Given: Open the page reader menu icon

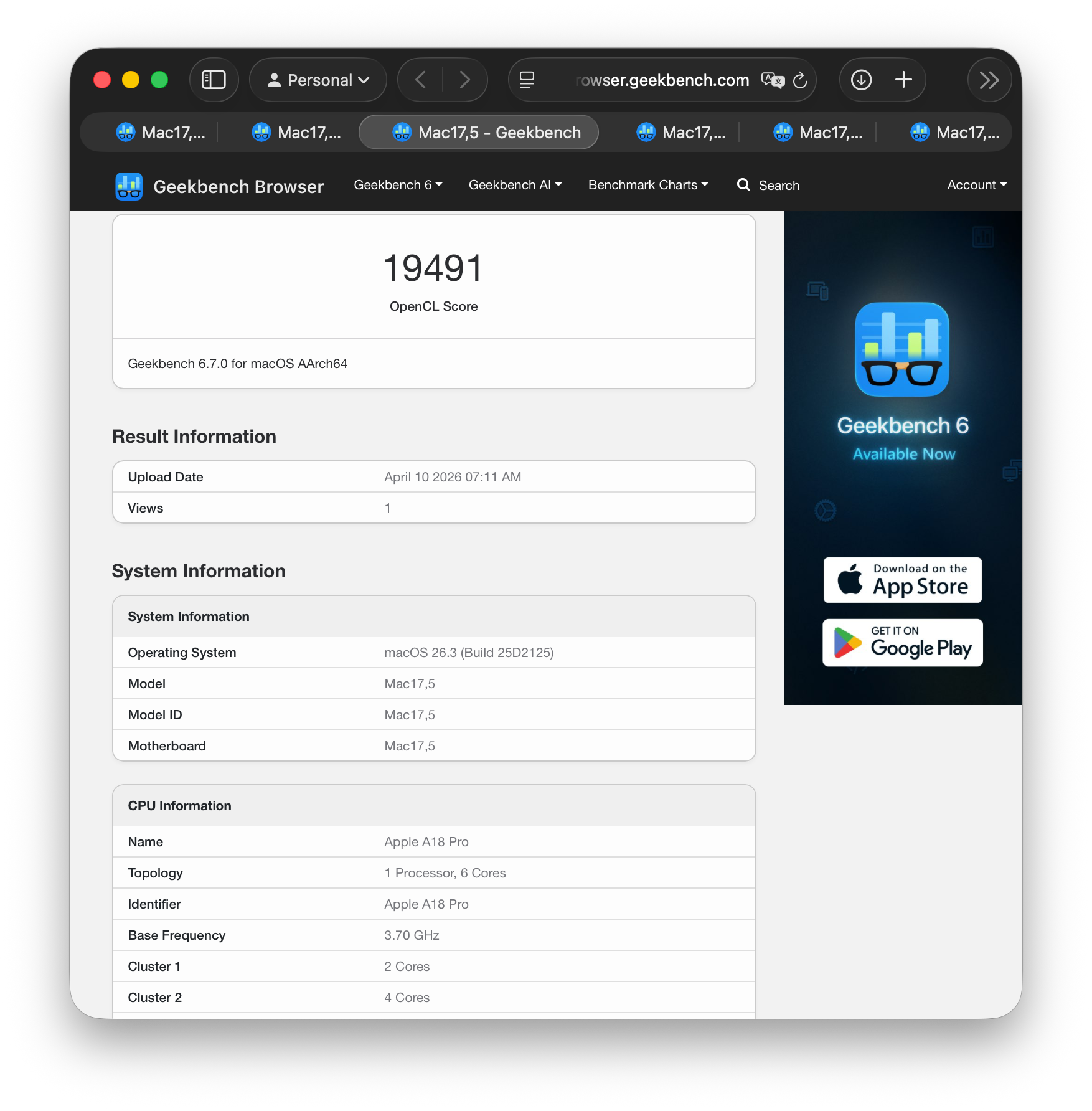Looking at the screenshot, I should tap(527, 80).
